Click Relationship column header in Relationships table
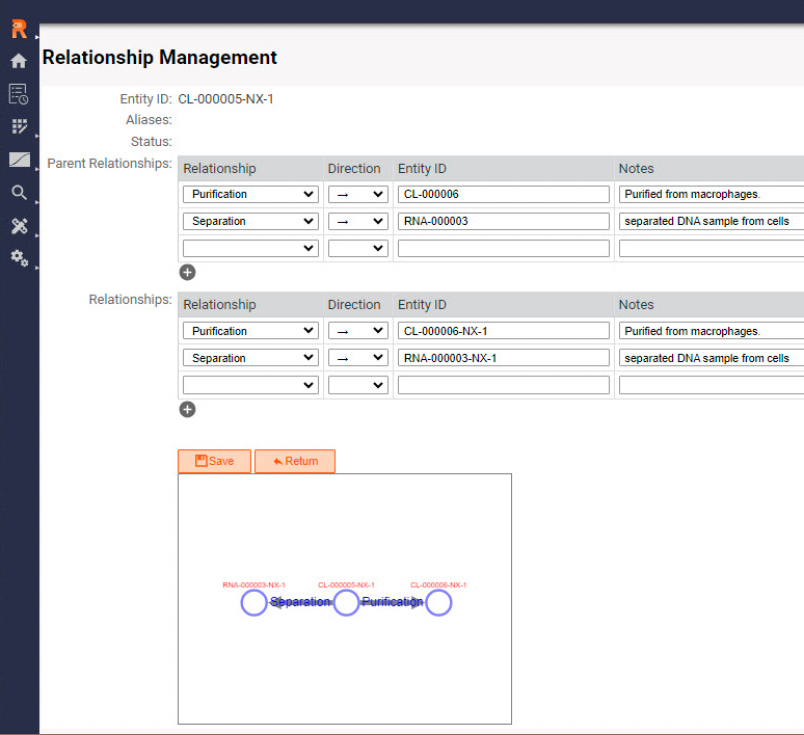Viewport: 804px width, 735px height. 219,305
